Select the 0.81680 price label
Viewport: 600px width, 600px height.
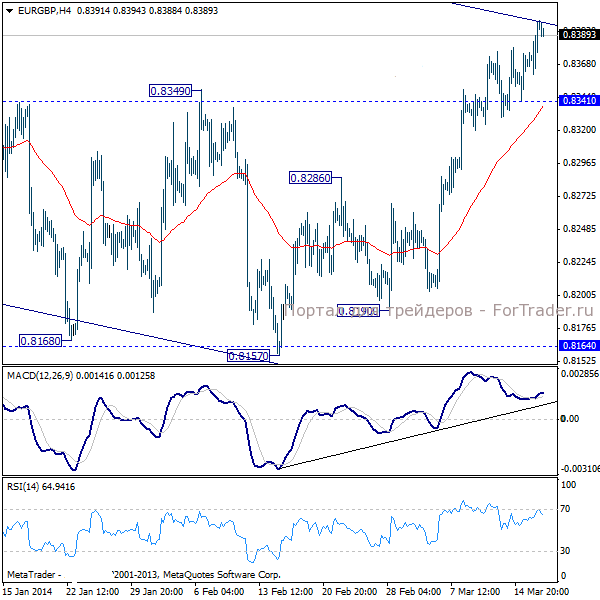[41, 340]
